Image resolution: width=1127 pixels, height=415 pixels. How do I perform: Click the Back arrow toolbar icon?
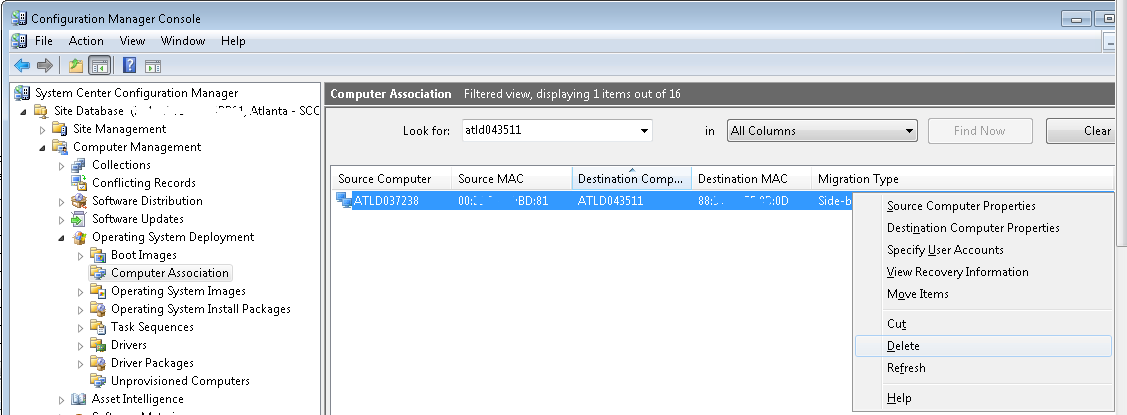22,65
